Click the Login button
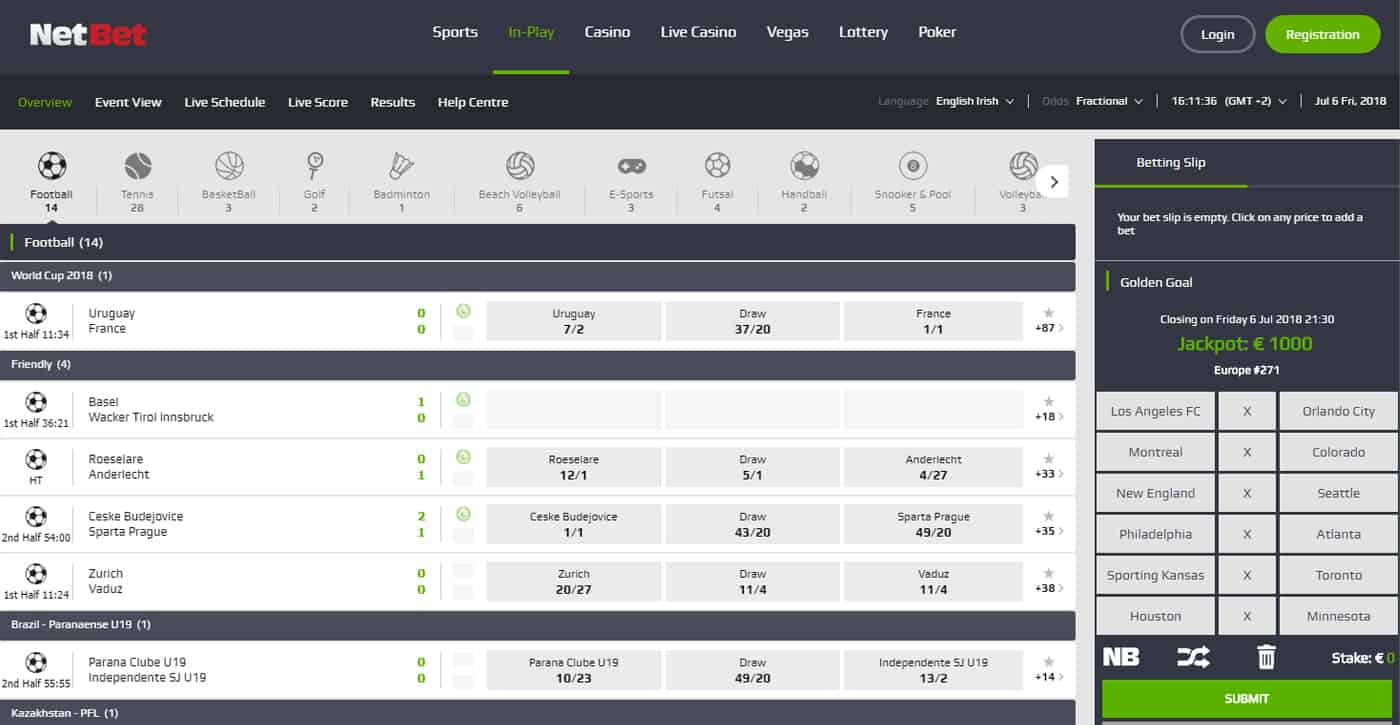 (1217, 34)
